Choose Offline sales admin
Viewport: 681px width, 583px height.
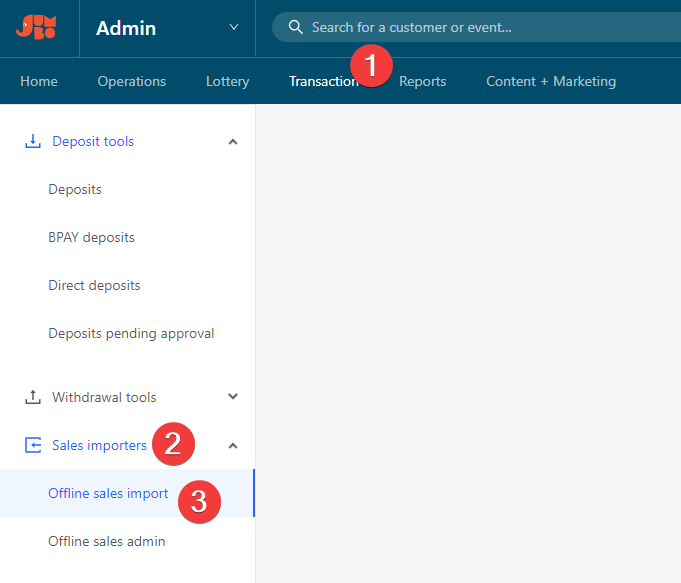[106, 541]
